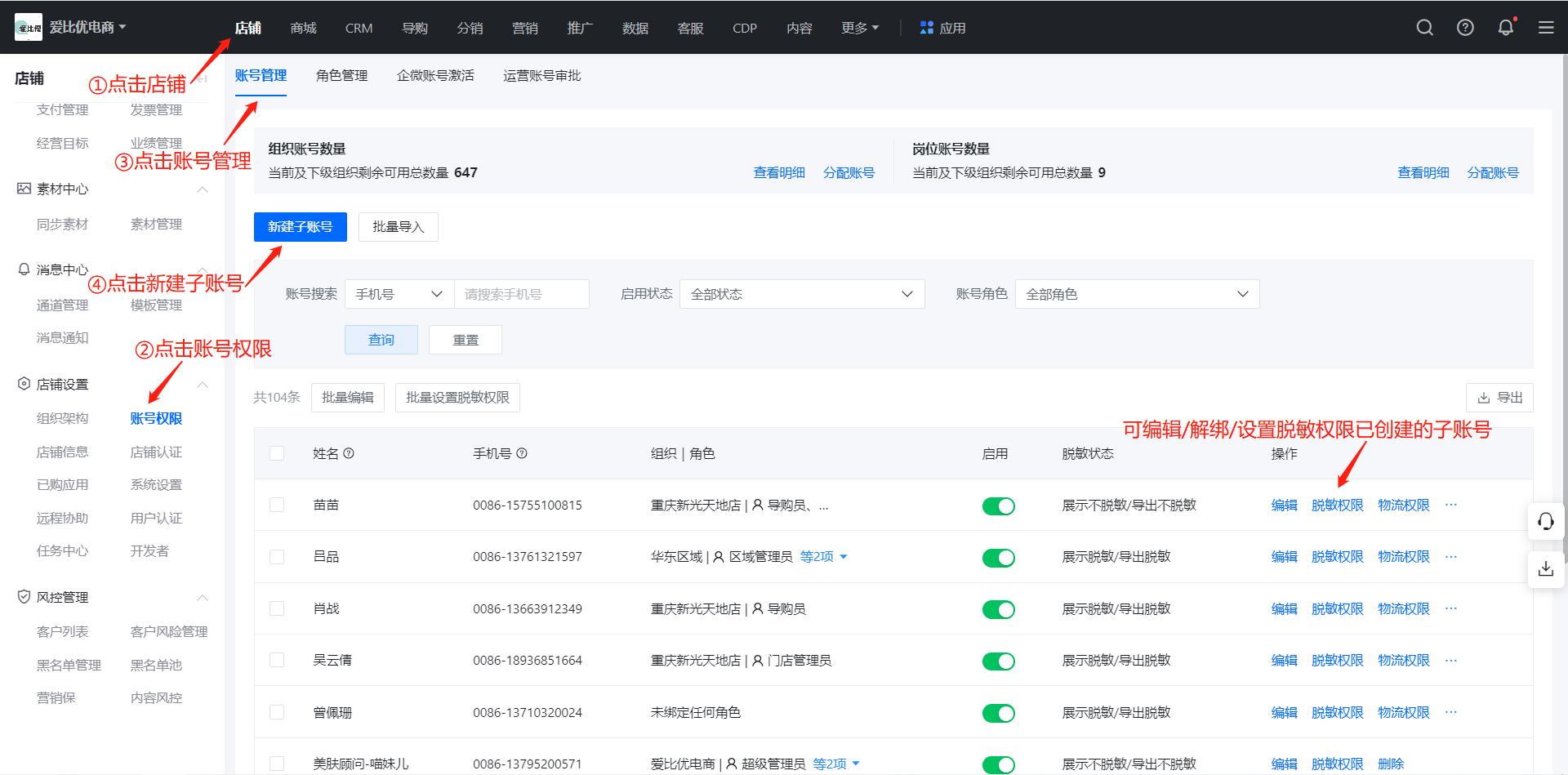Switch to the 企微账号激活 tab
1568x775 pixels.
[435, 75]
